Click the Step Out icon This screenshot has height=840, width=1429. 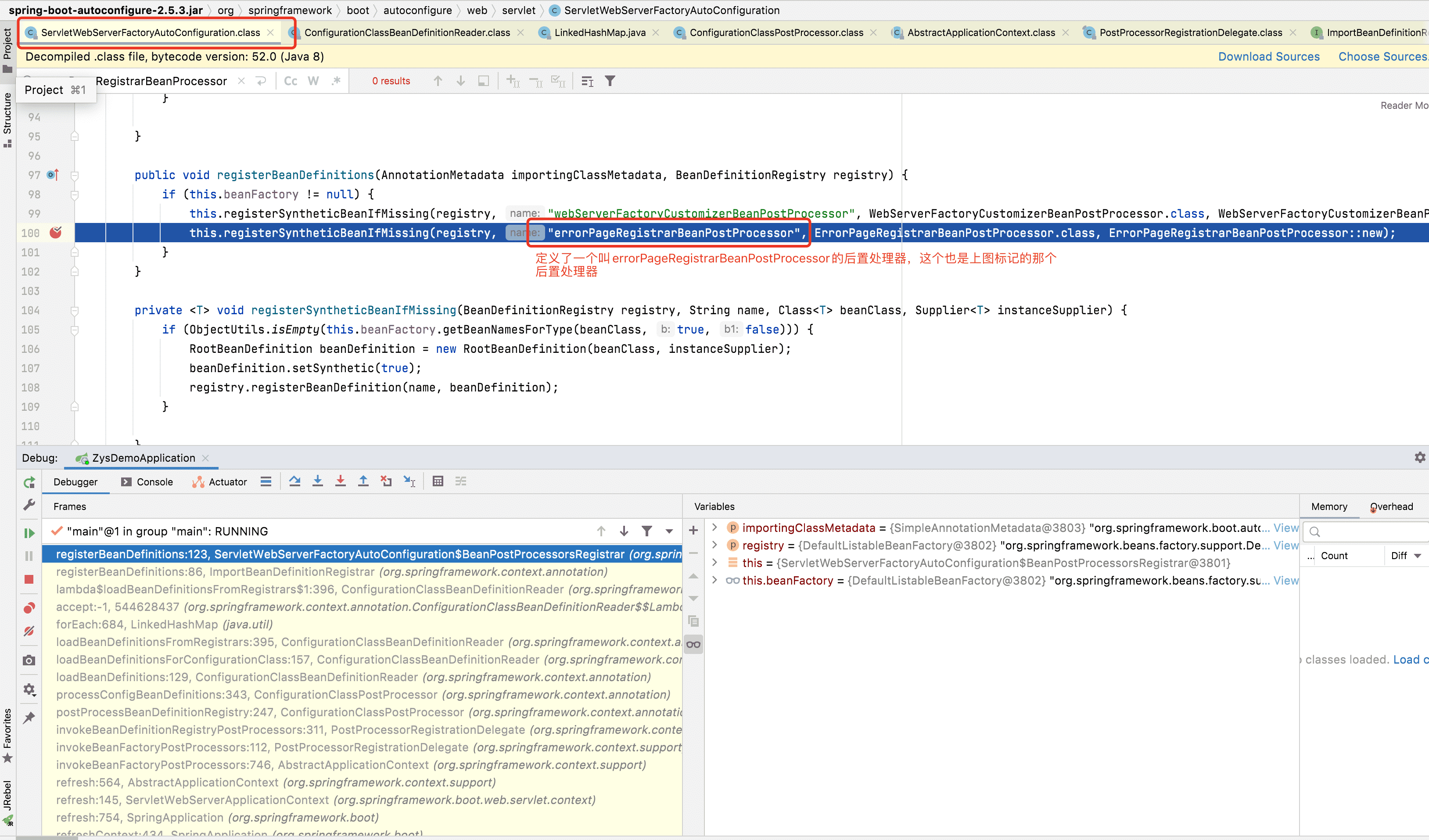coord(363,481)
